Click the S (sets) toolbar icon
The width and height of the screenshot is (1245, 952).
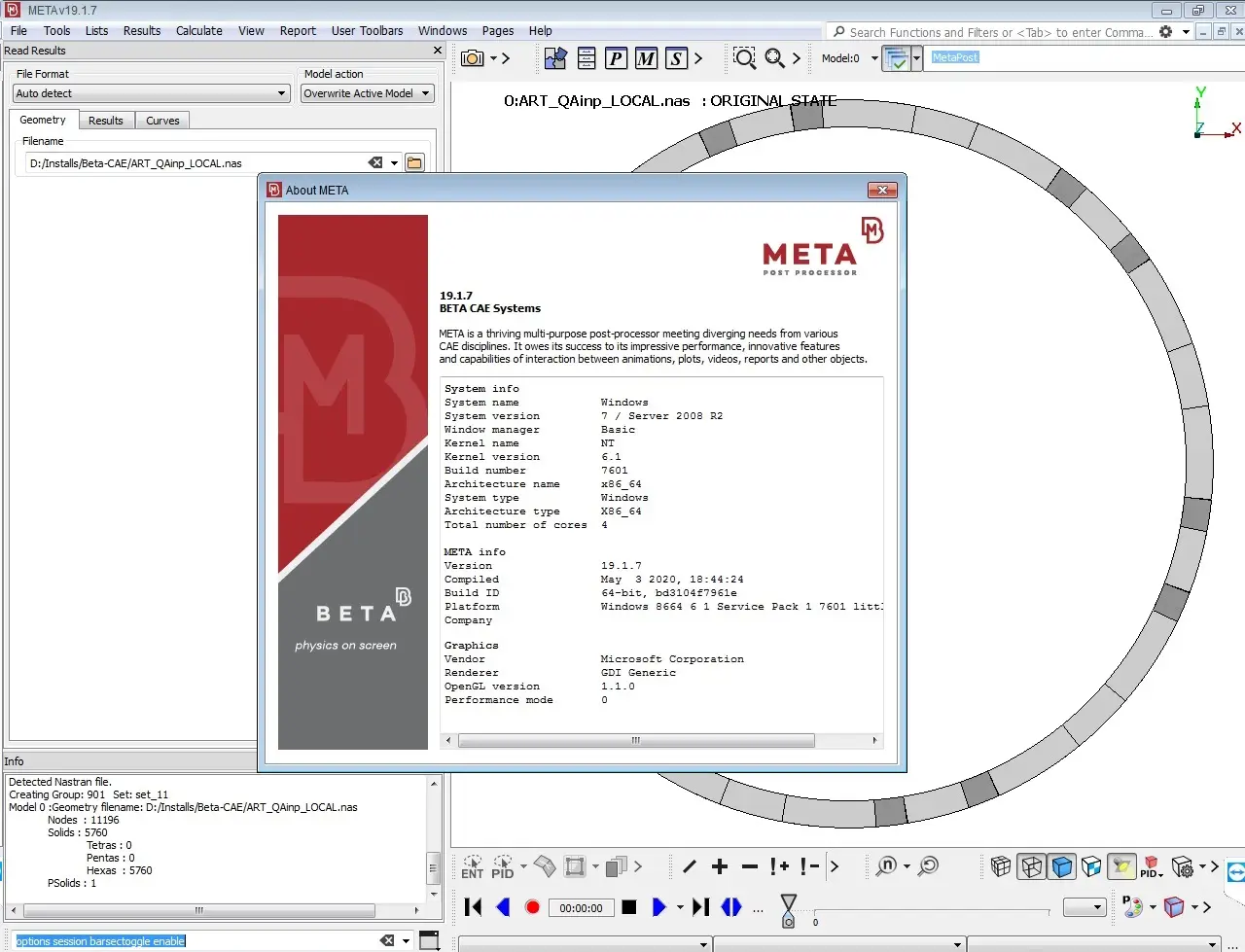(677, 58)
